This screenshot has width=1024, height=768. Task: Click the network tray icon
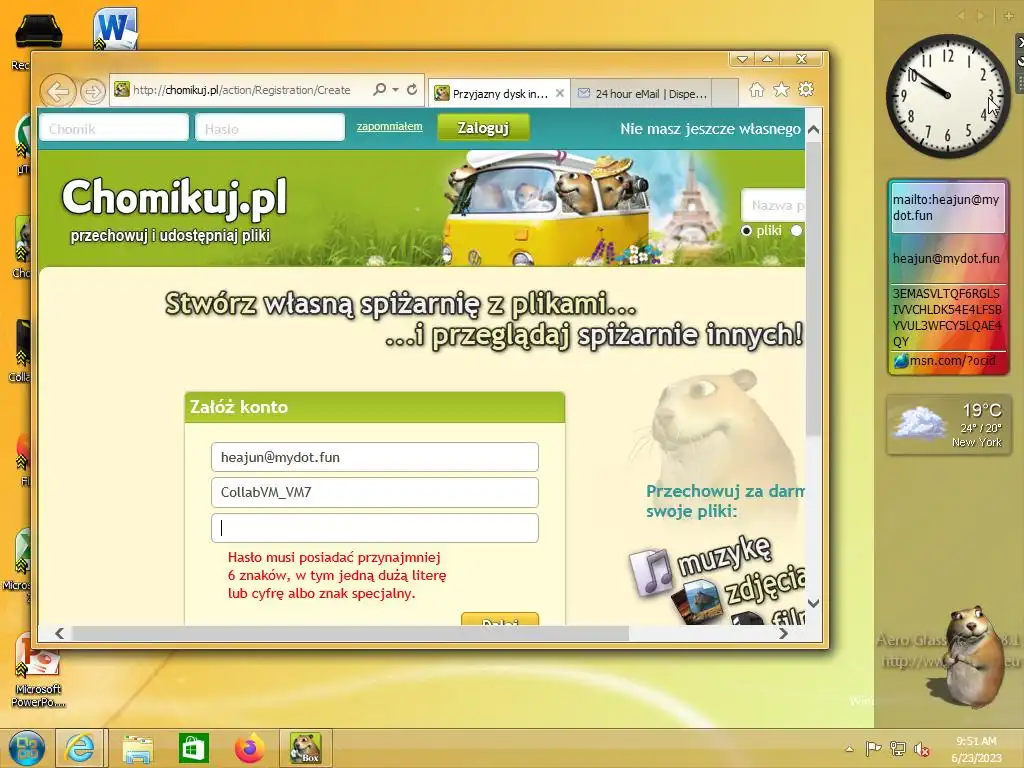pyautogui.click(x=898, y=749)
